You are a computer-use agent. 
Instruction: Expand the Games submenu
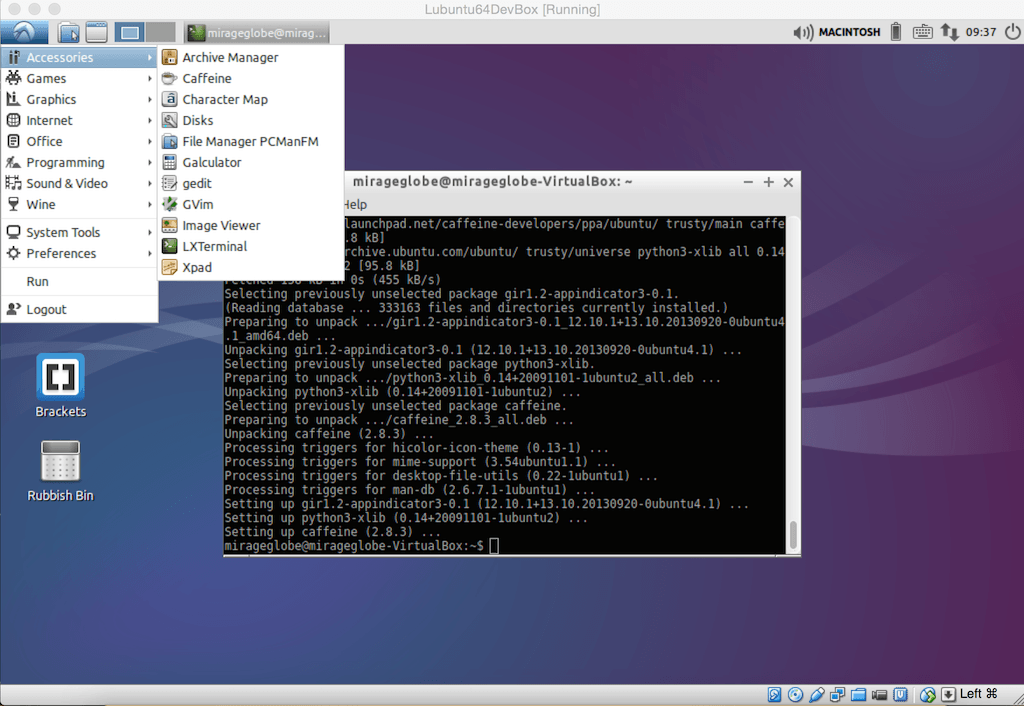[x=79, y=78]
